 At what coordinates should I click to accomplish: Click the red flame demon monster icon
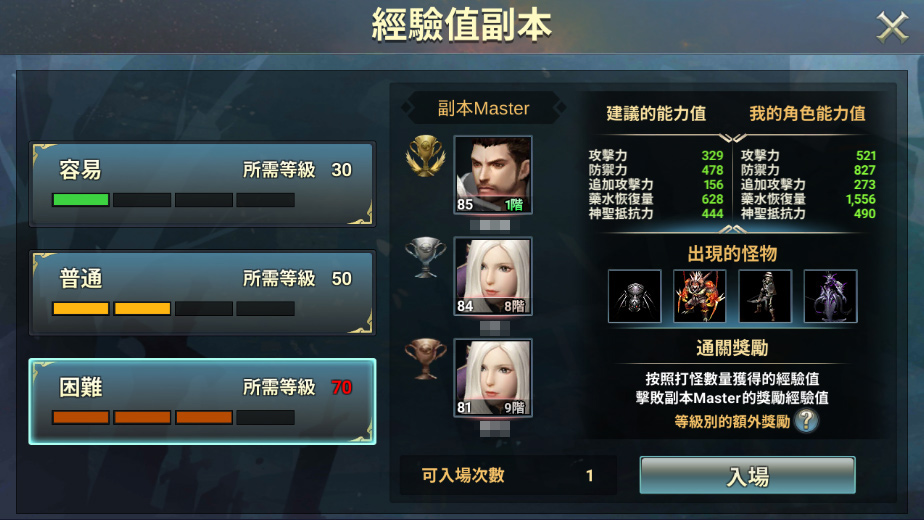tap(699, 296)
